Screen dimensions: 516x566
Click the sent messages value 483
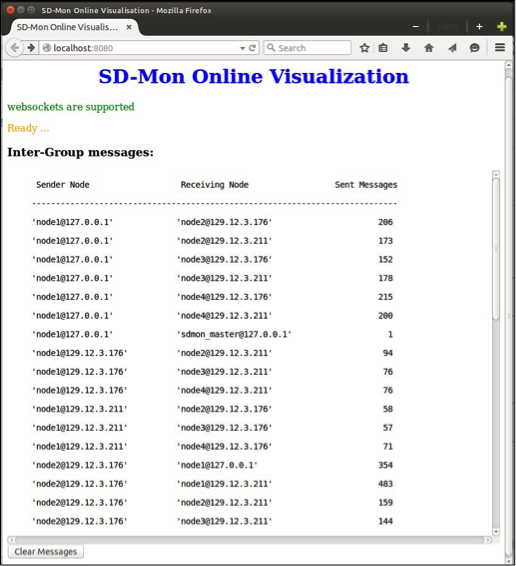pyautogui.click(x=385, y=484)
